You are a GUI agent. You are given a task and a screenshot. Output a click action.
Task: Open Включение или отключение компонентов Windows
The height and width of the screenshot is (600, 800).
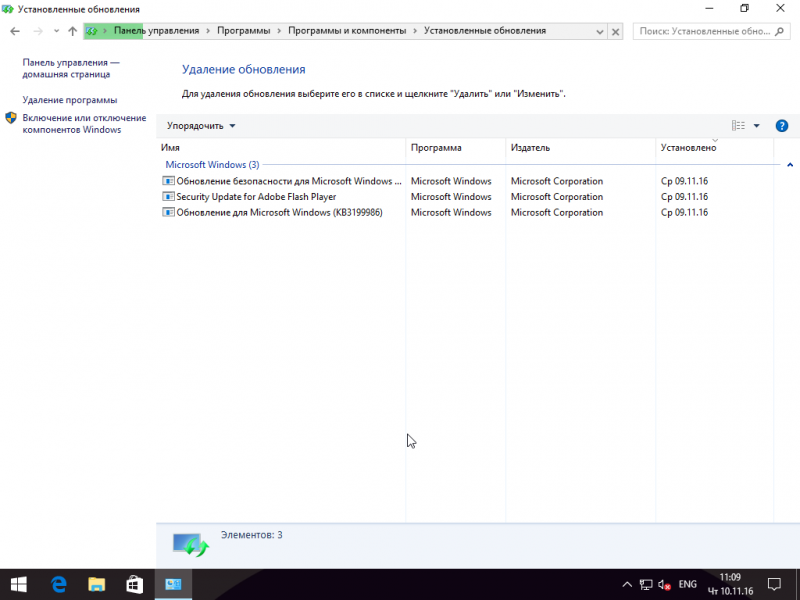tap(84, 123)
